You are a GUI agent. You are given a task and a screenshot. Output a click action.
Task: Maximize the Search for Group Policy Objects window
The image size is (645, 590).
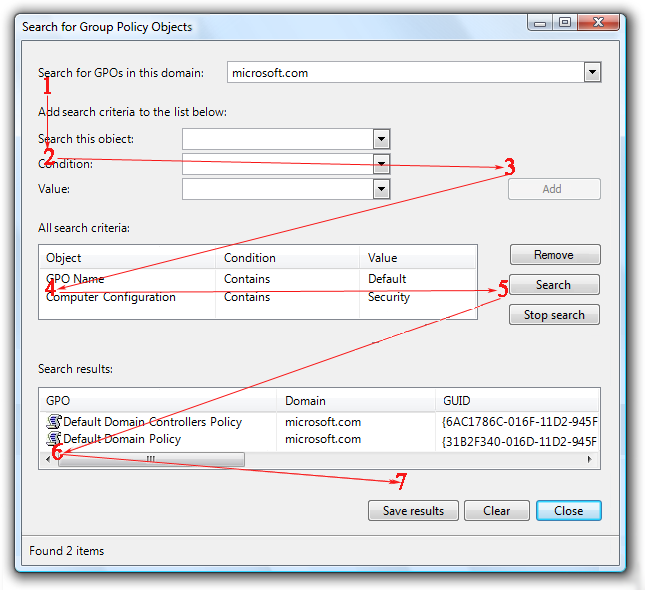pyautogui.click(x=565, y=23)
